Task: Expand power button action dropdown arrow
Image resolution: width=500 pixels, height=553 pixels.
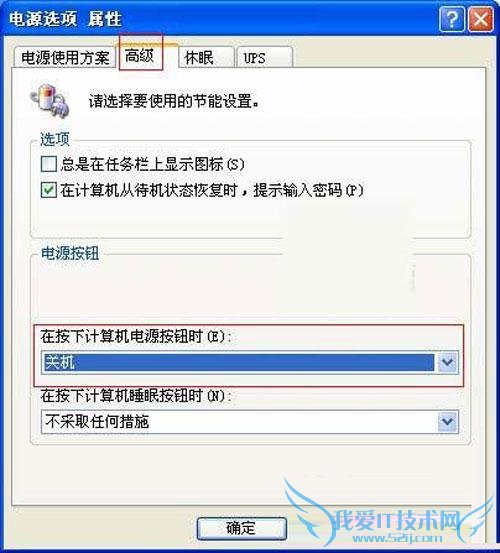Action: (x=447, y=362)
